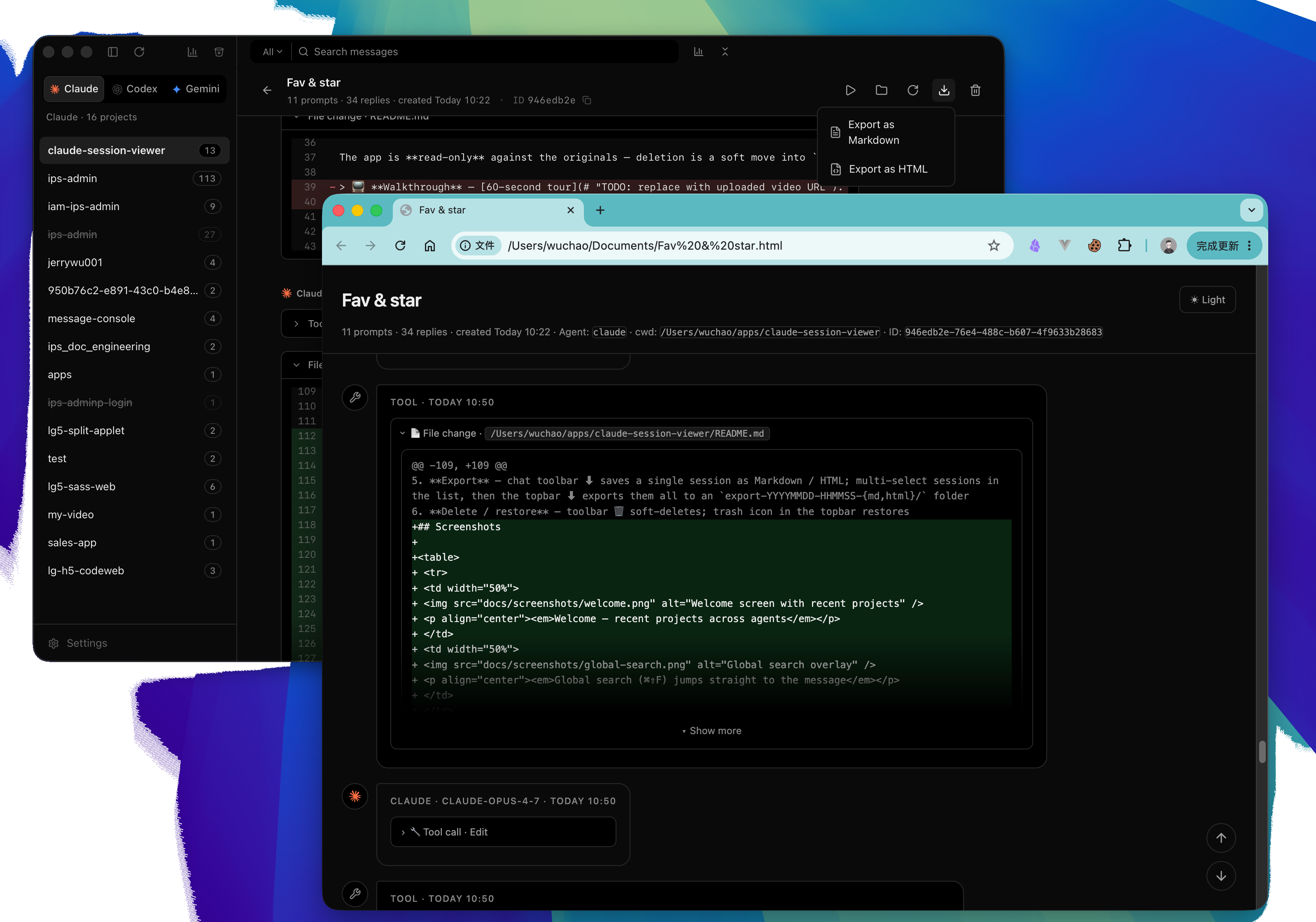The image size is (1316, 922).
Task: Open browser extensions puzzle icon
Action: tap(1125, 246)
